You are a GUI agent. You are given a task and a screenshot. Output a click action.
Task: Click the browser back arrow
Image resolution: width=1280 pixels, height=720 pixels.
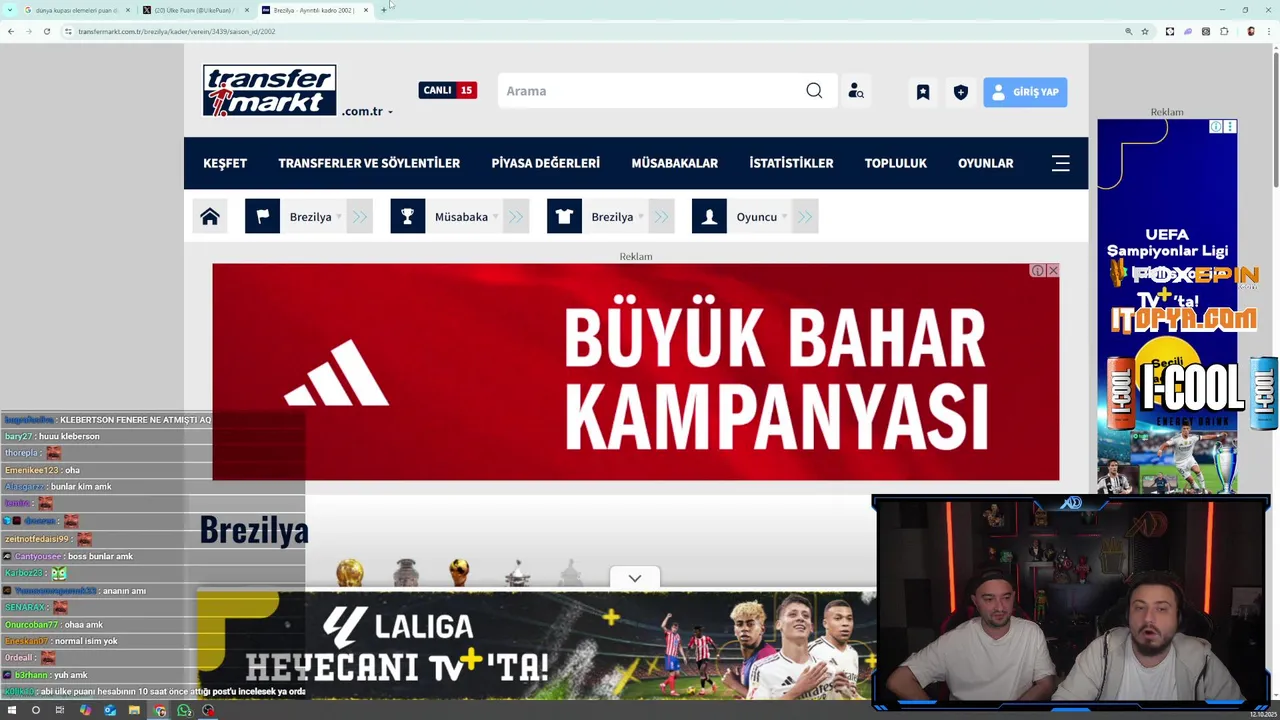(10, 31)
